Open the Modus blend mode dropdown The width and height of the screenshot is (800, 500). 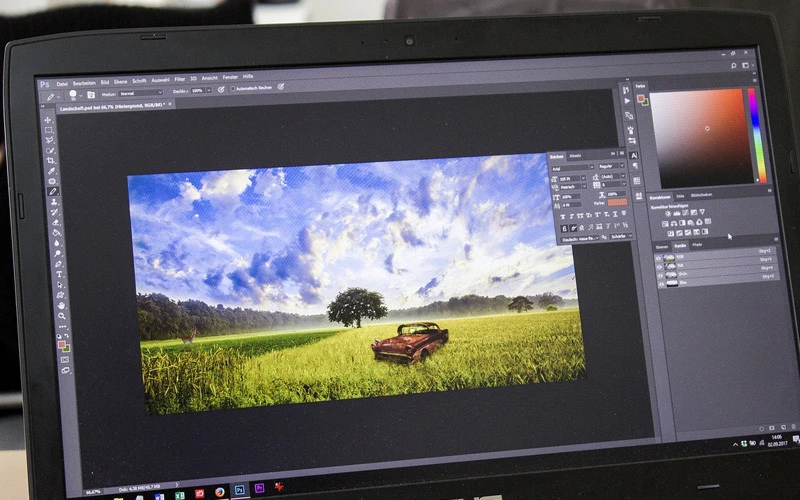[140, 92]
